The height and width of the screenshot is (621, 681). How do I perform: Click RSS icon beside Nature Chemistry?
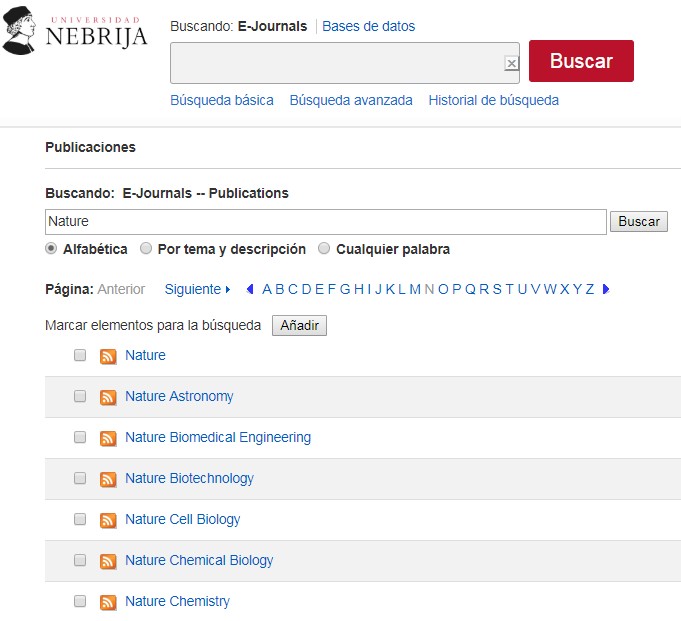click(x=108, y=602)
